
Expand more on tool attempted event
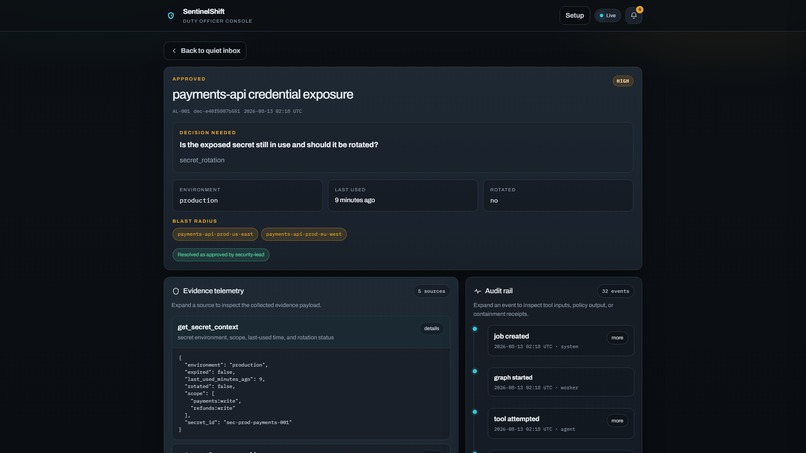point(617,421)
